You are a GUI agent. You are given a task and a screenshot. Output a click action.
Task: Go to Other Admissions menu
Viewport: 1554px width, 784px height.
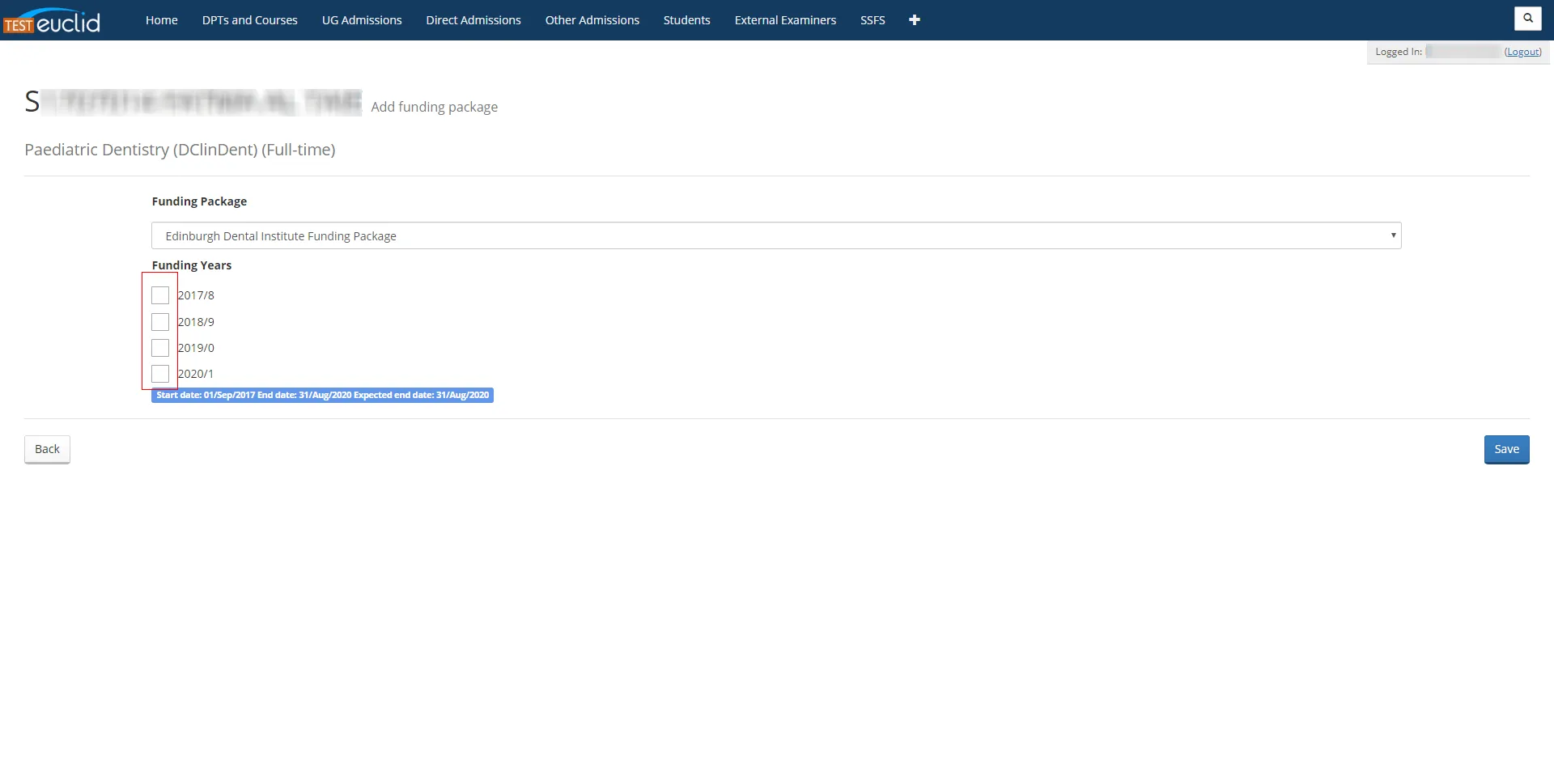click(x=592, y=20)
